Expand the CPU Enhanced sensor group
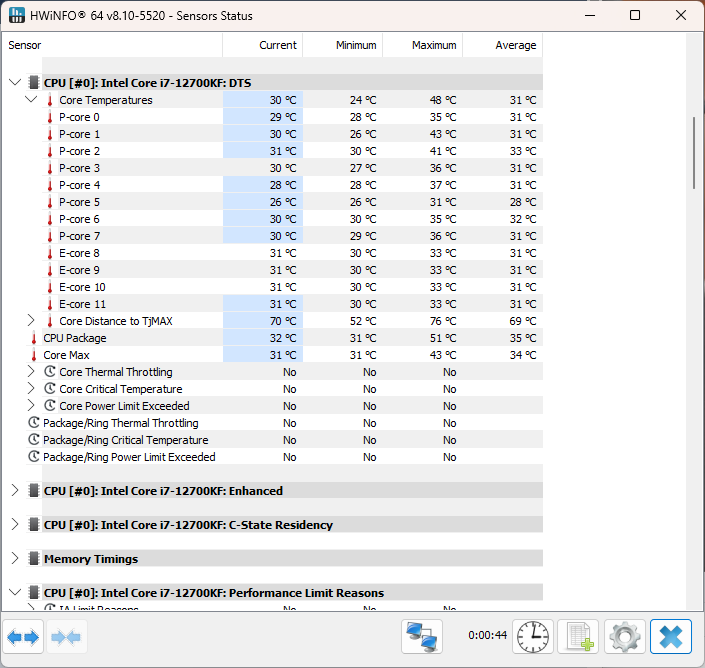Screen dimensions: 705x668 (15, 490)
